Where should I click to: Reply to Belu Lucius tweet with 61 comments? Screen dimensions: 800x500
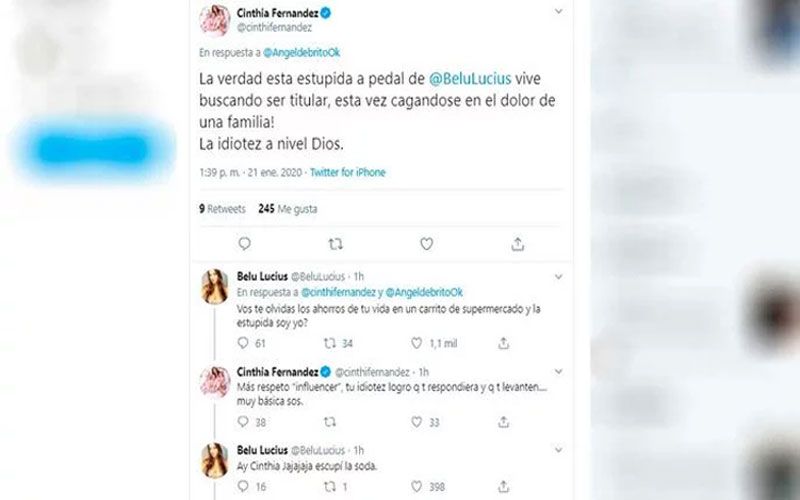coord(243,343)
